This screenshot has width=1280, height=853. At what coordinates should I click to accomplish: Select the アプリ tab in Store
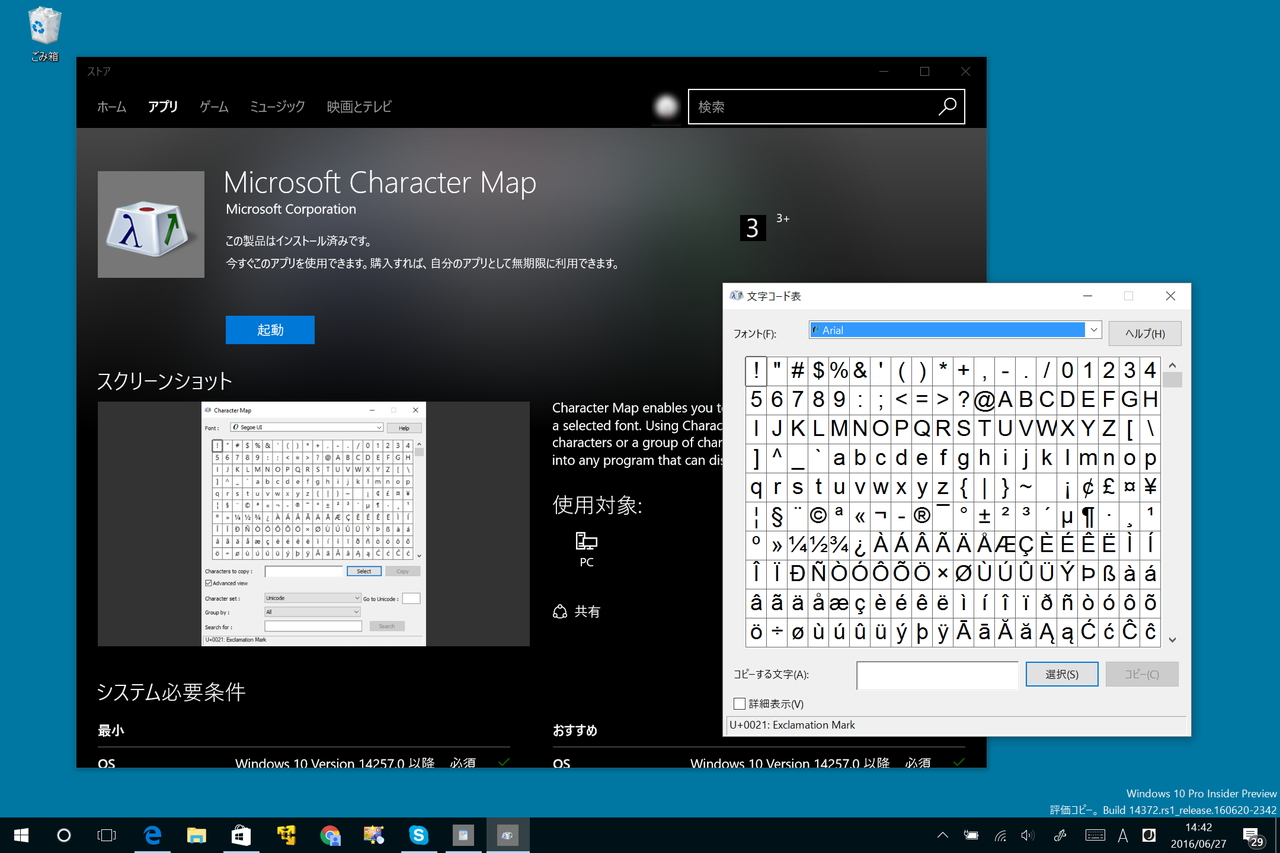(163, 107)
